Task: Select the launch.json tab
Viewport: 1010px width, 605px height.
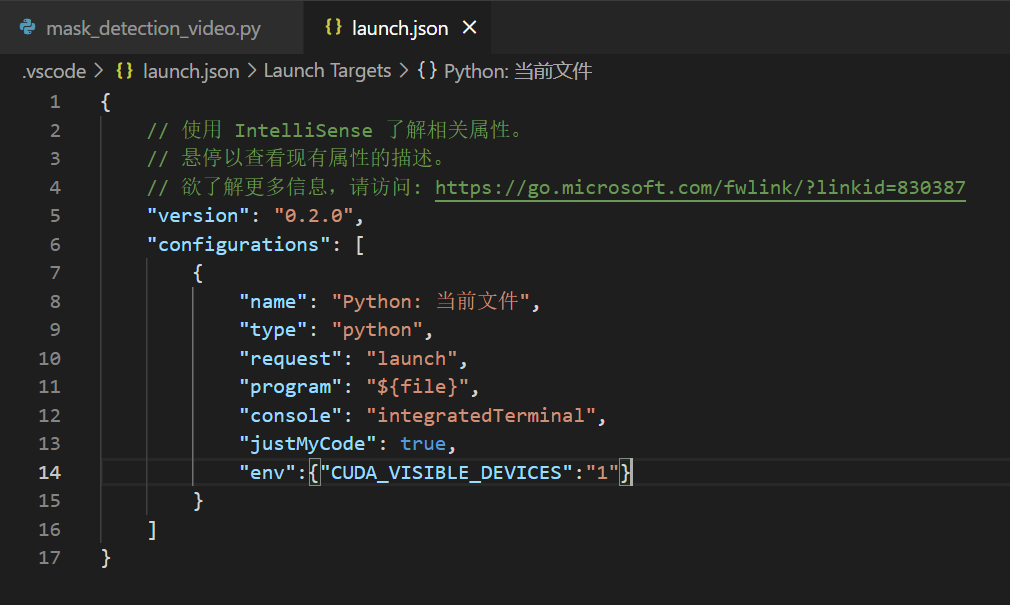Action: tap(398, 27)
